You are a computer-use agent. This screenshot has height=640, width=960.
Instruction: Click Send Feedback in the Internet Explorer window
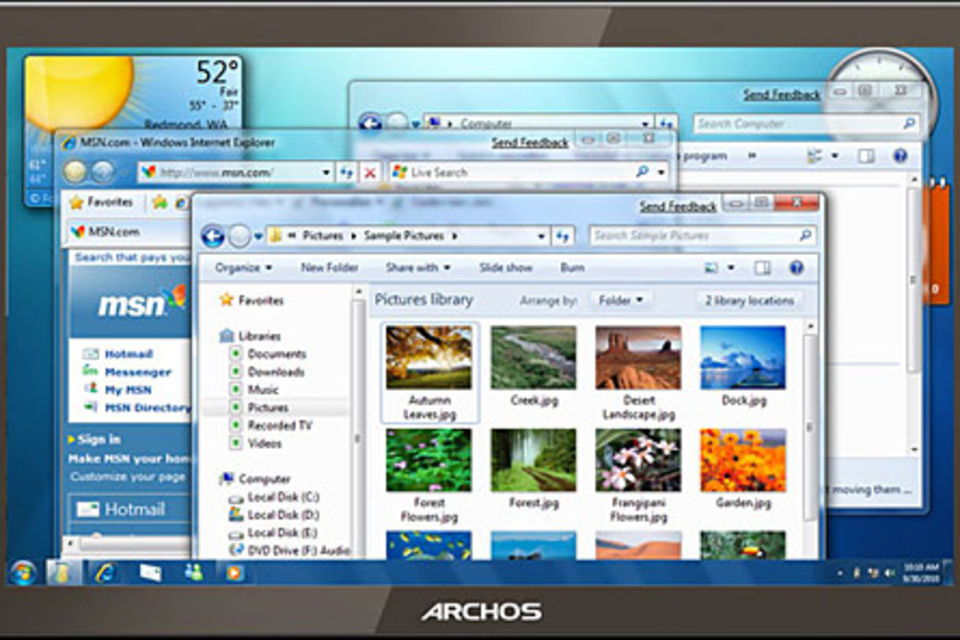tap(530, 143)
